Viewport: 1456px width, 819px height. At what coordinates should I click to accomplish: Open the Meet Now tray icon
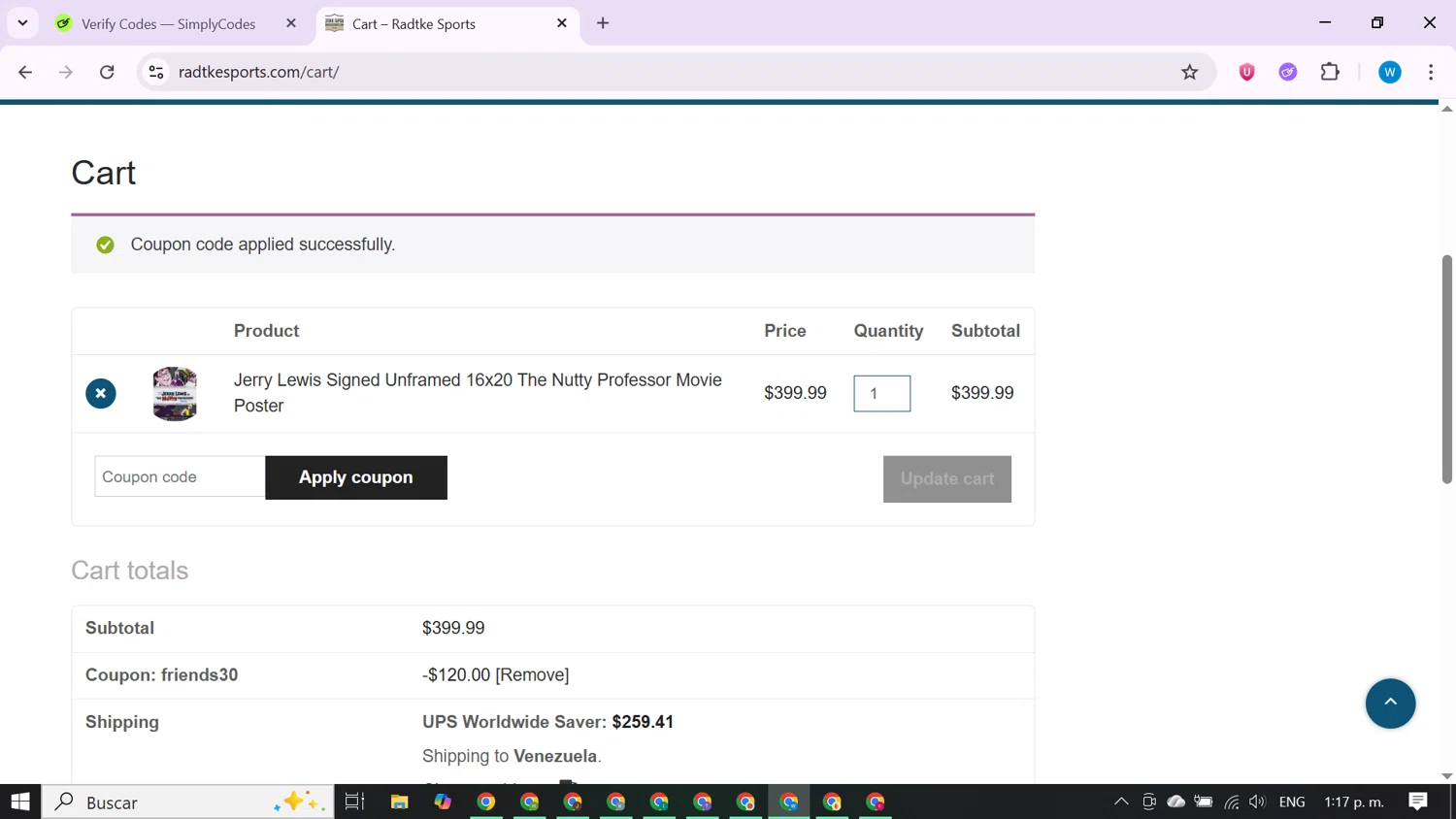[1149, 802]
